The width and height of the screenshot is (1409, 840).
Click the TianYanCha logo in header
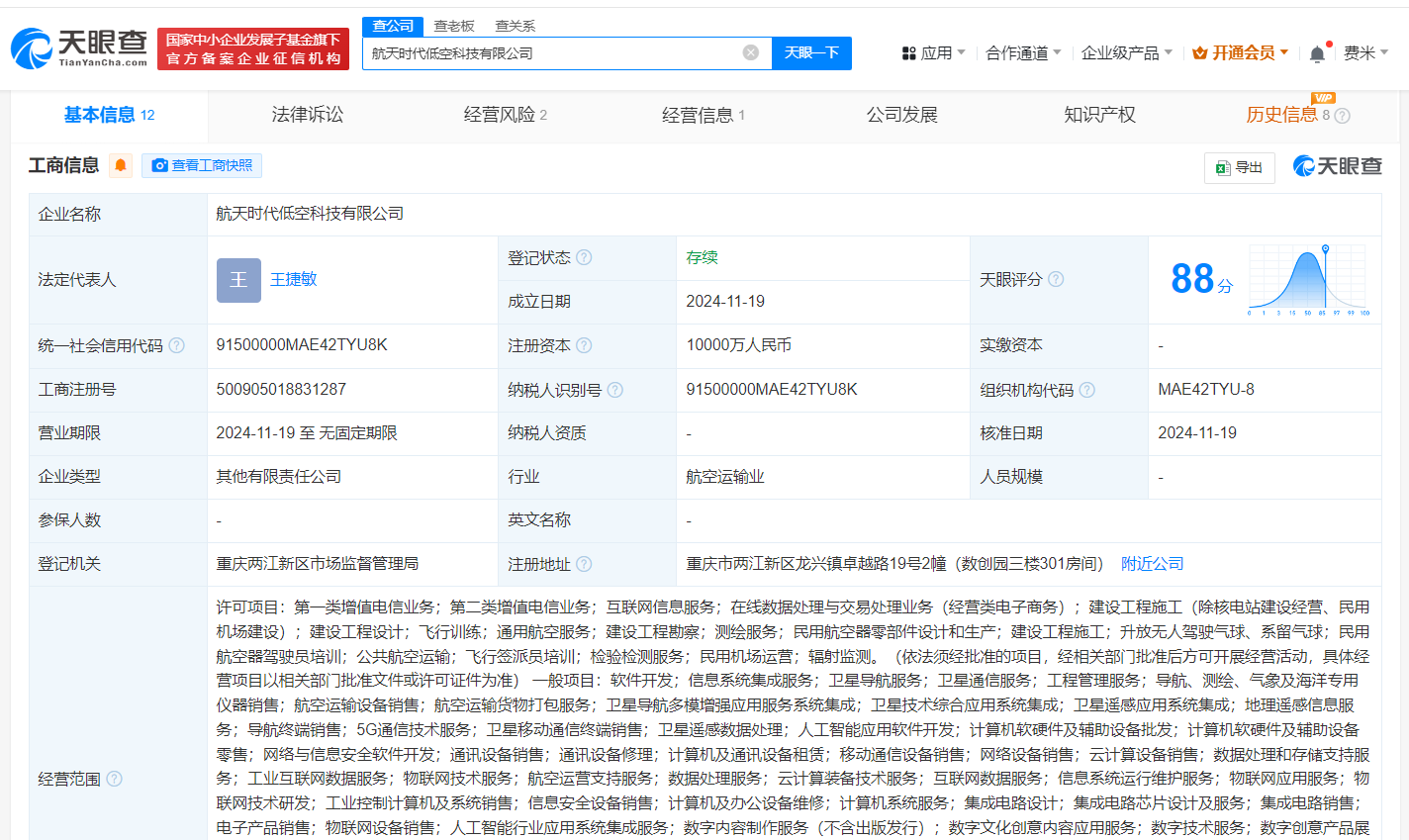coord(79,47)
